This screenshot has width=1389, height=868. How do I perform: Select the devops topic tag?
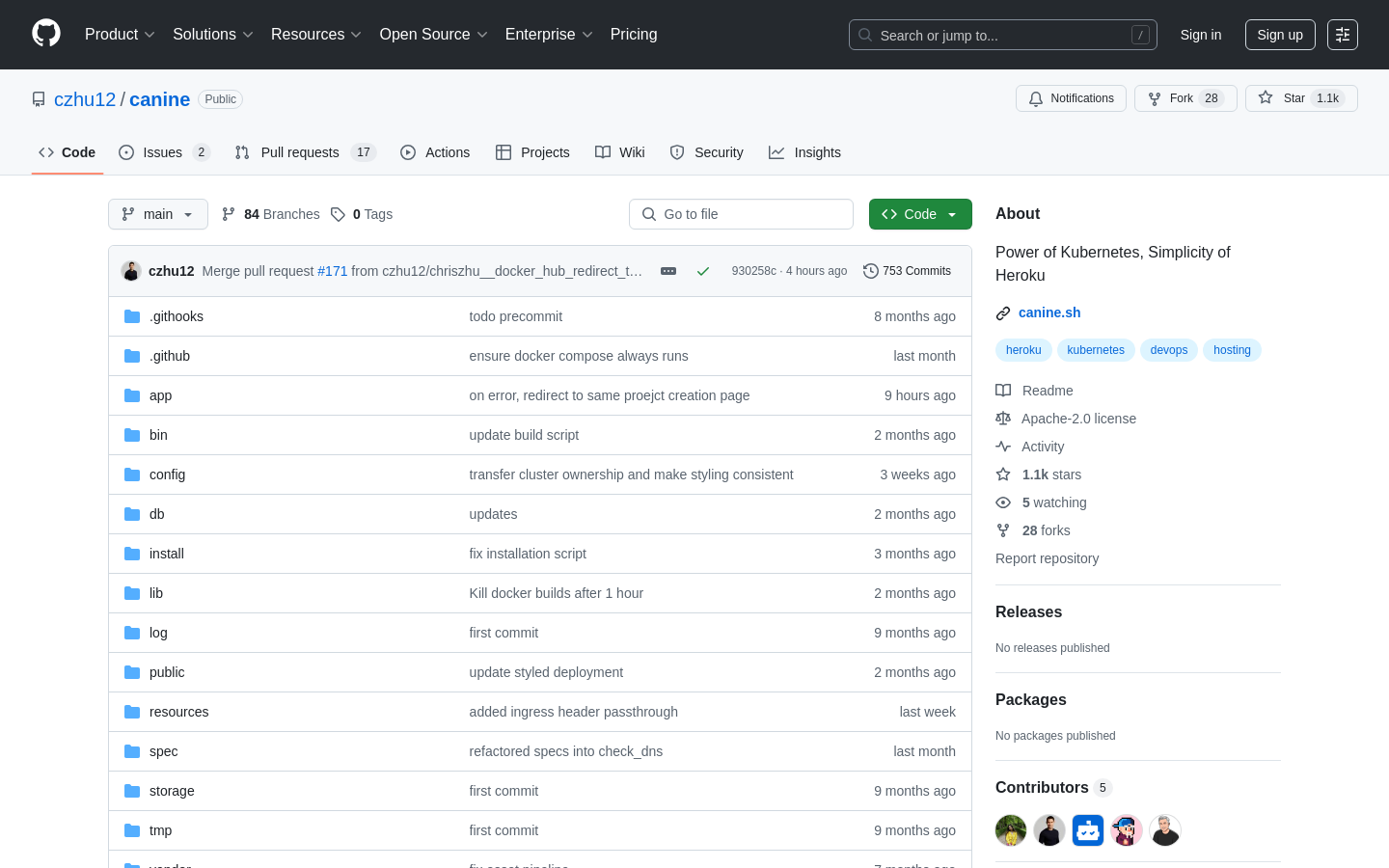[x=1169, y=350]
